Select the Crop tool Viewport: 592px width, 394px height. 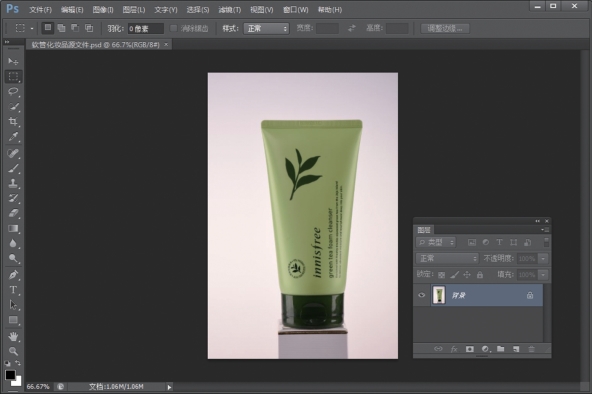(13, 122)
